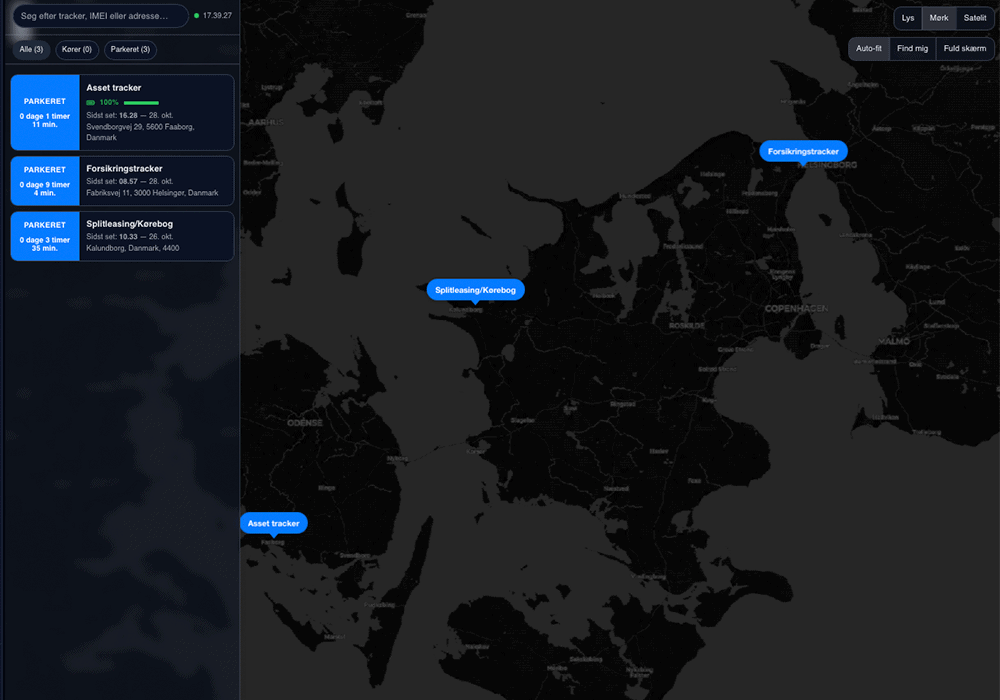Click the Asset tracker battery icon
This screenshot has width=1000, height=700.
click(91, 102)
